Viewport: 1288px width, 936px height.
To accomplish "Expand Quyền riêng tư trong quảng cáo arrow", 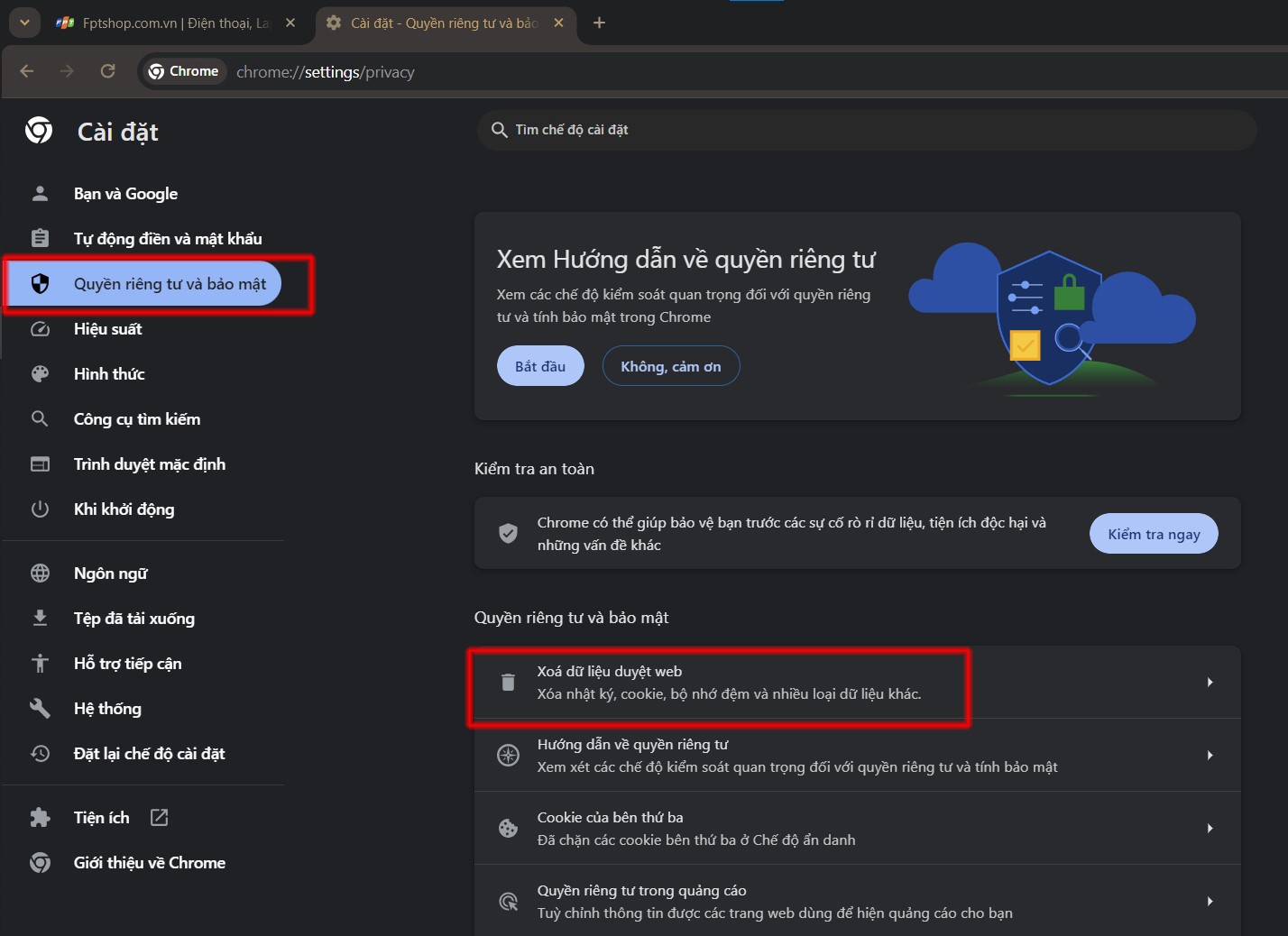I will point(1210,902).
